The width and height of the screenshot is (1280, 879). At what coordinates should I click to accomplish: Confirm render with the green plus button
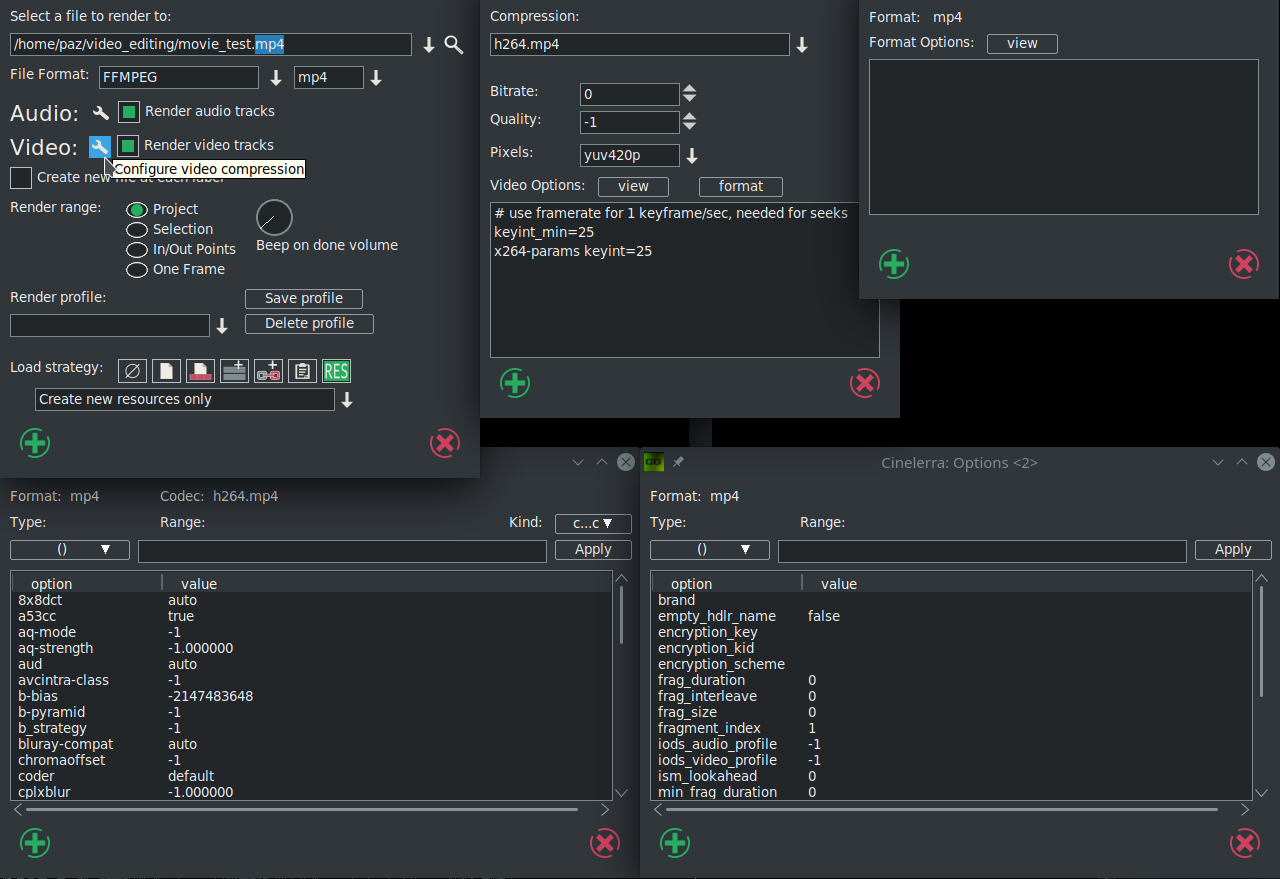click(35, 443)
